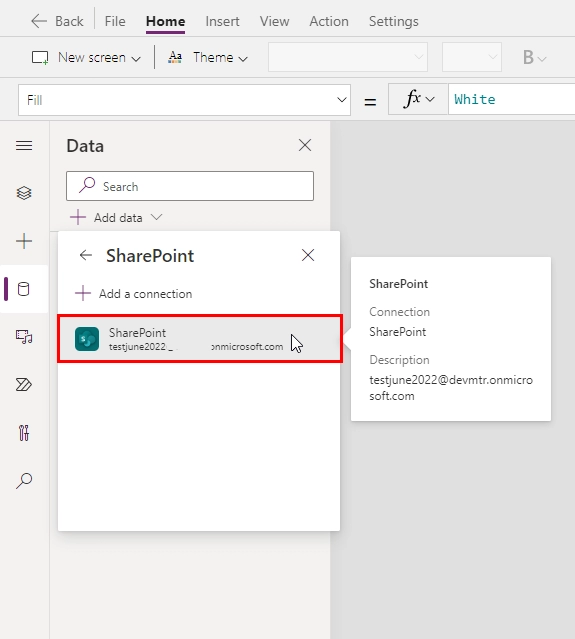
Task: Open the Insert tab
Action: point(222,21)
